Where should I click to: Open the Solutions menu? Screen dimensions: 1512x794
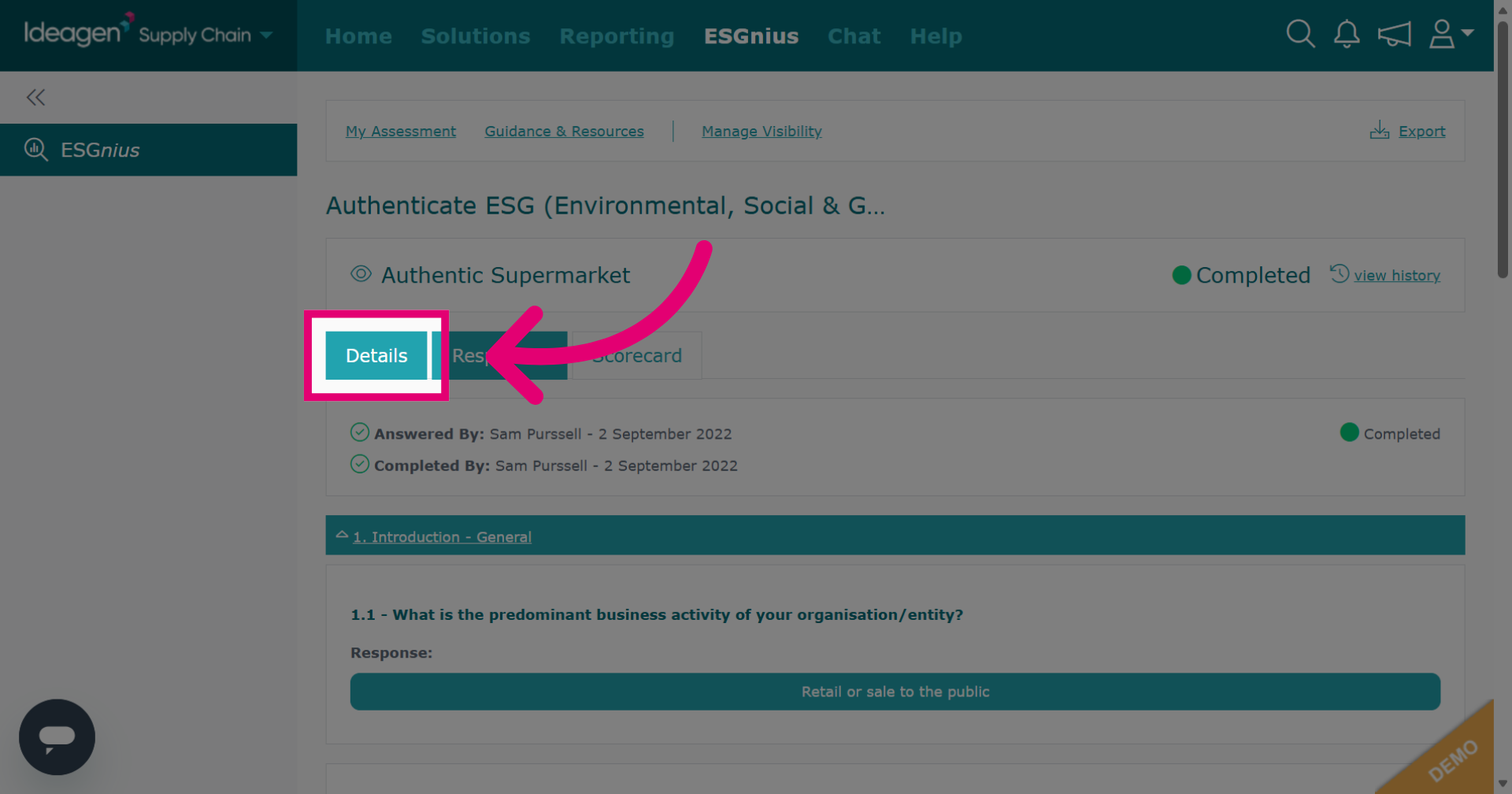476,36
